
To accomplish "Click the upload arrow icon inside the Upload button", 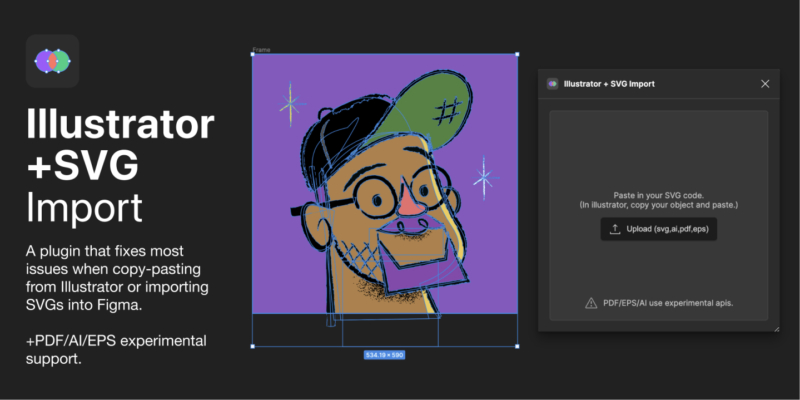I will point(615,229).
